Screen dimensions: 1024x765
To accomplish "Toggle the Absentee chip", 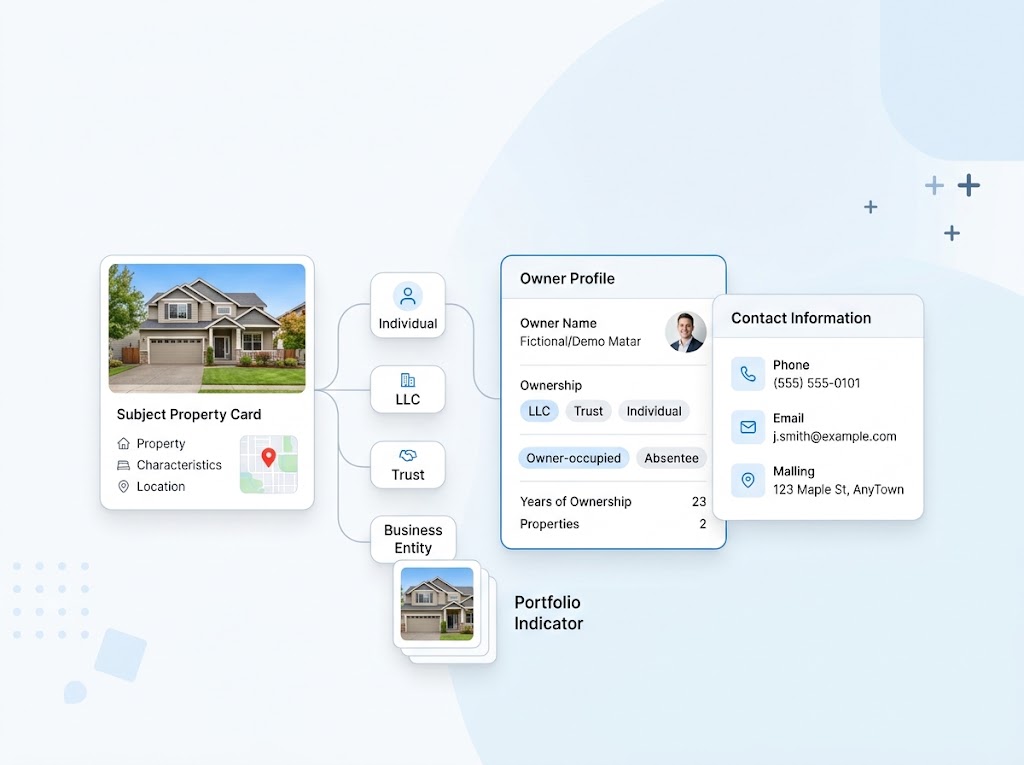I will [671, 458].
